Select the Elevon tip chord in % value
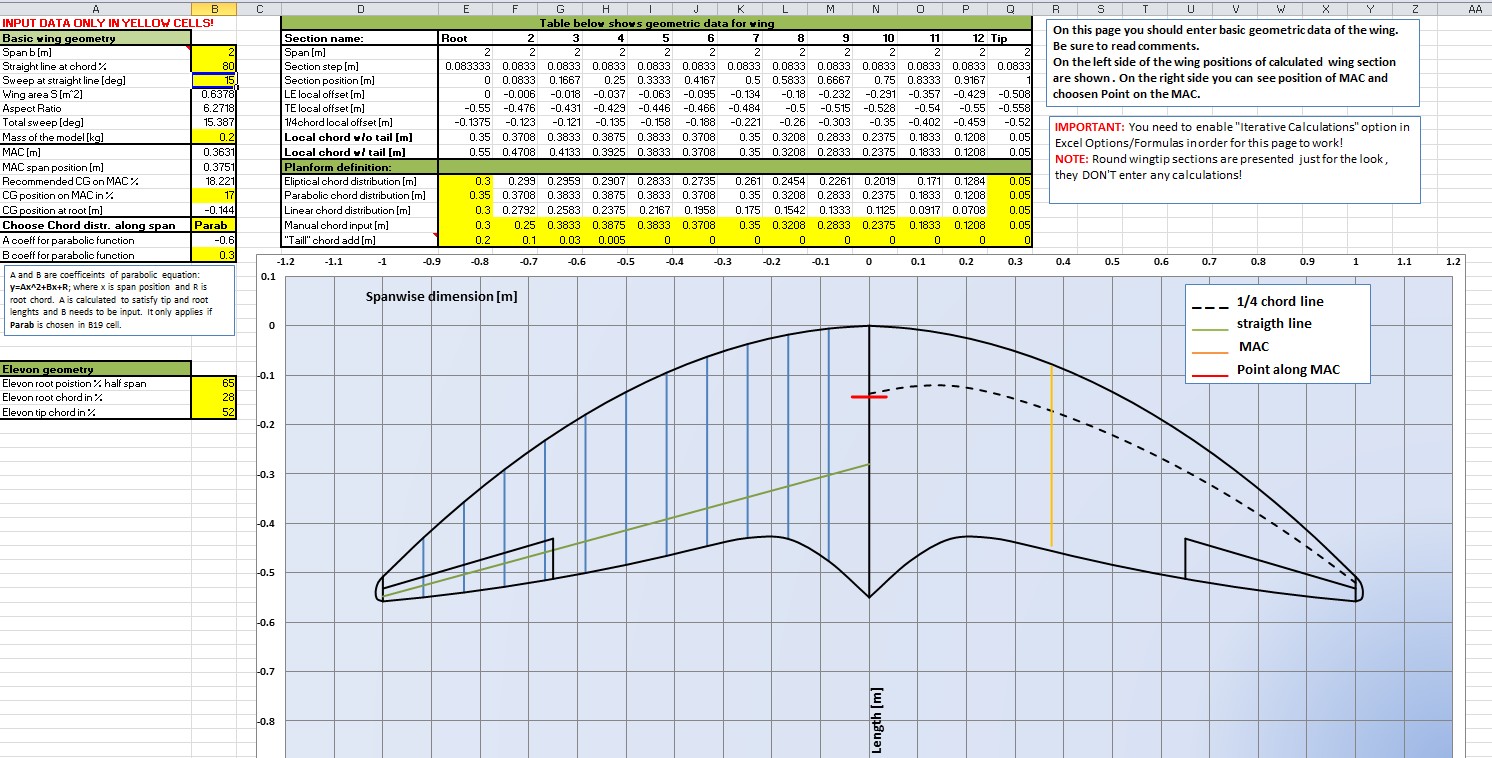1492x758 pixels. pos(214,412)
